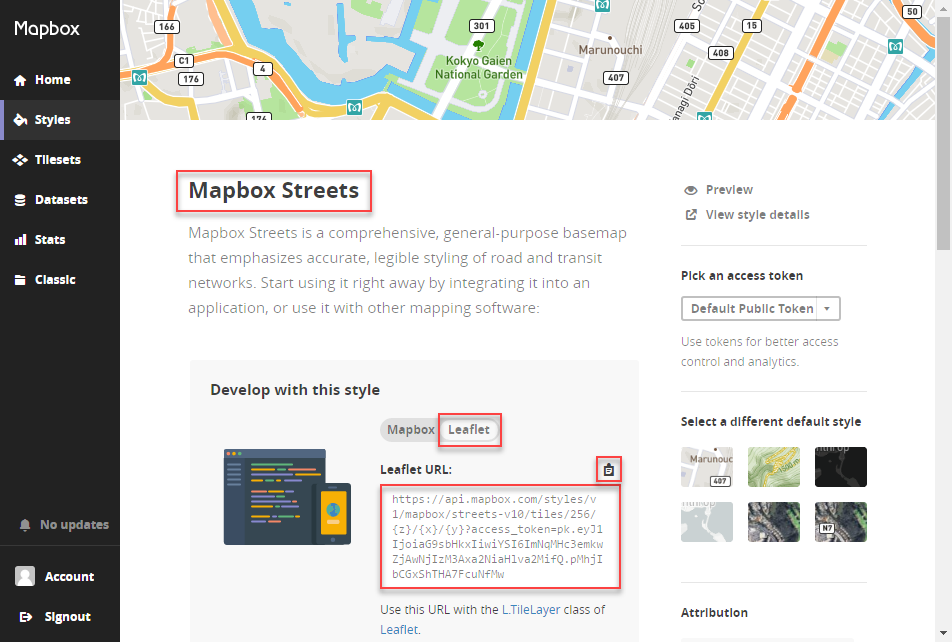Check notifications via the No updates bell
The image size is (952, 642).
pos(54,524)
